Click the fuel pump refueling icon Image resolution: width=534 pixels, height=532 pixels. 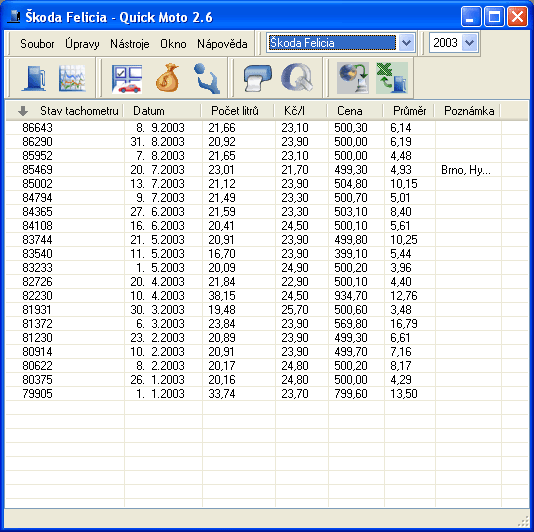click(x=34, y=78)
